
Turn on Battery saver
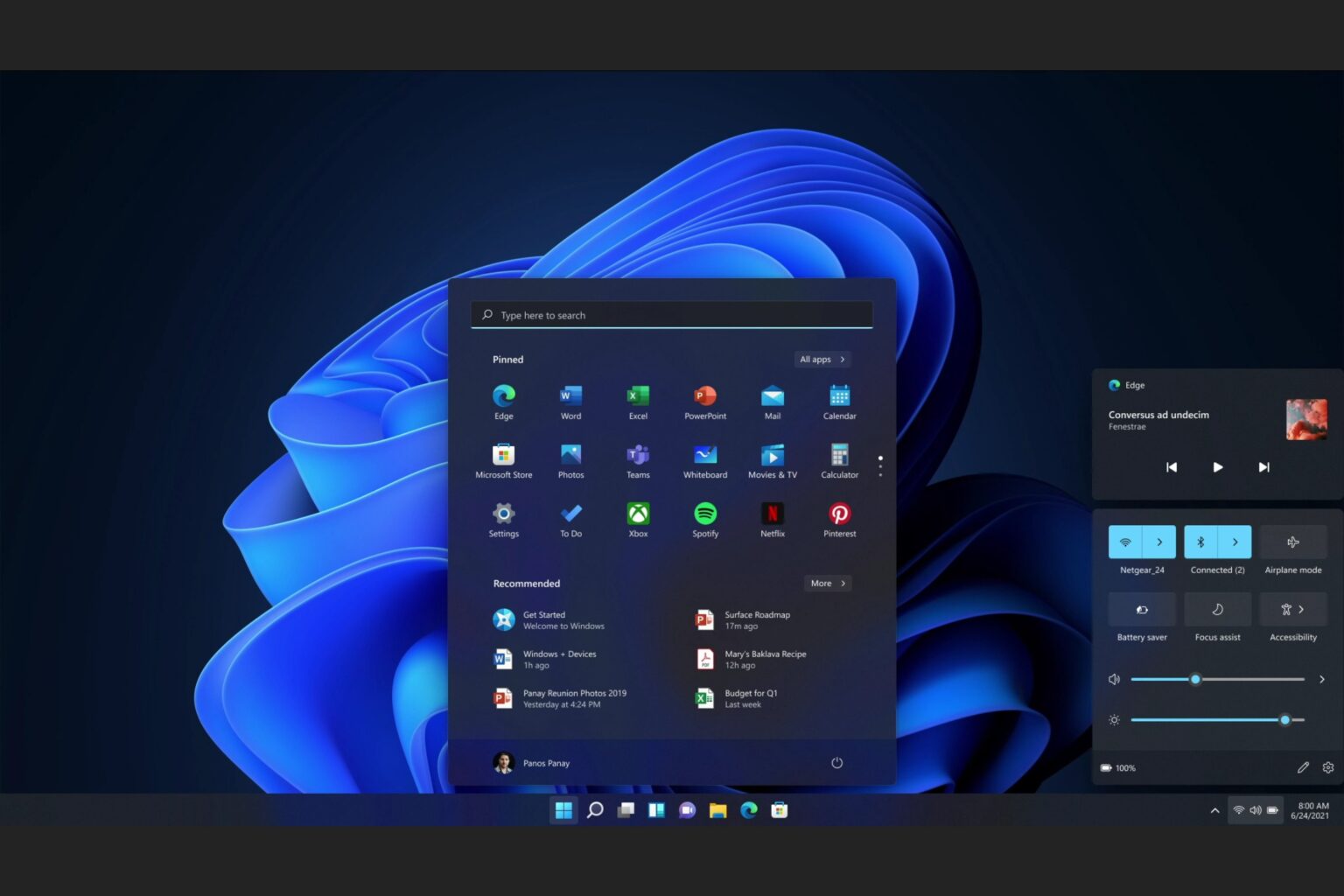[x=1142, y=609]
